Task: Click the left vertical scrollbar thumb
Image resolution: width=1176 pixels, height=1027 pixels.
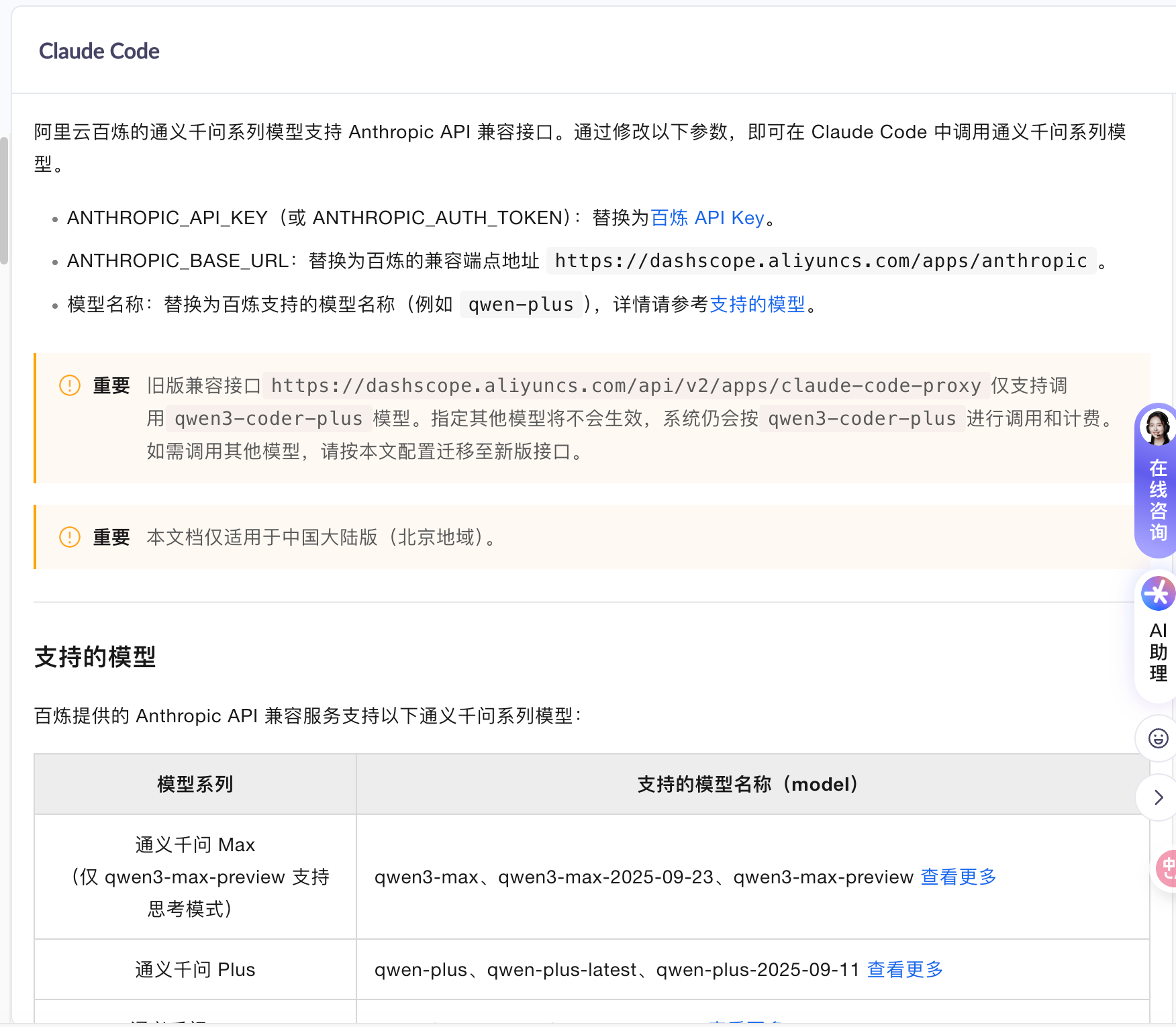Action: point(4,200)
